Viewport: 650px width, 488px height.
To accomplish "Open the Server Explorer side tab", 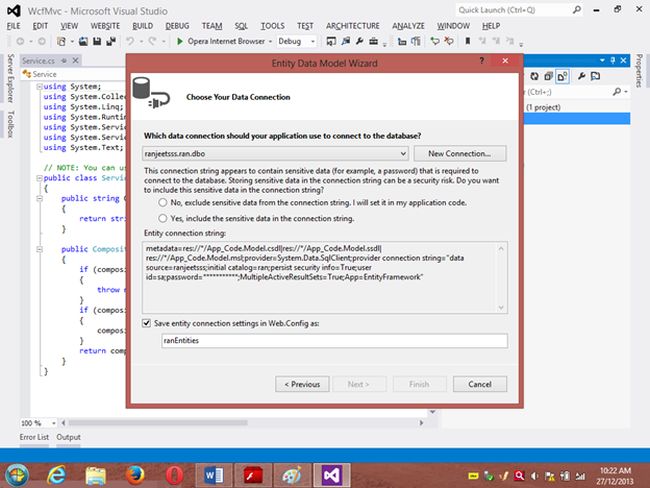I will pos(10,78).
